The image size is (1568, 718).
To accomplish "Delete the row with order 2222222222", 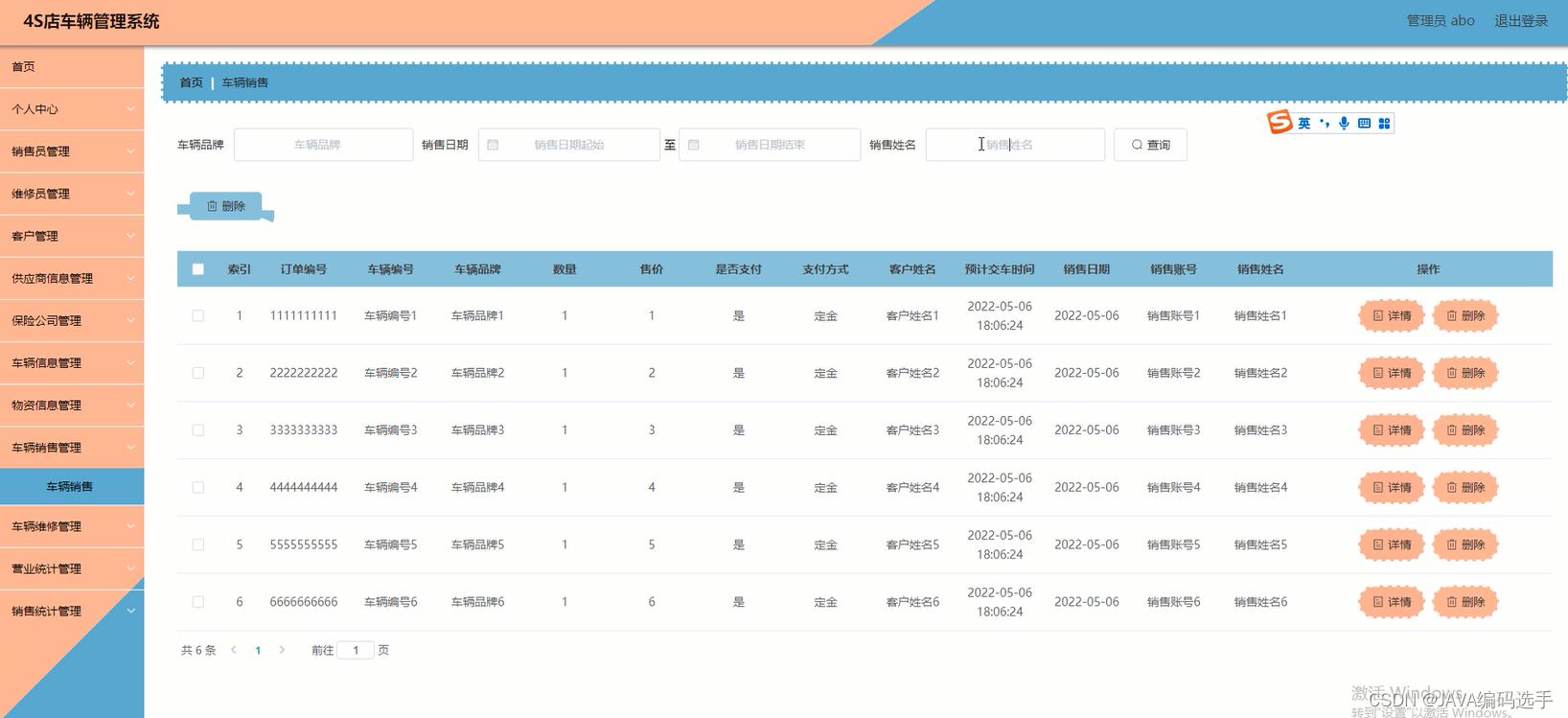I will 1465,373.
